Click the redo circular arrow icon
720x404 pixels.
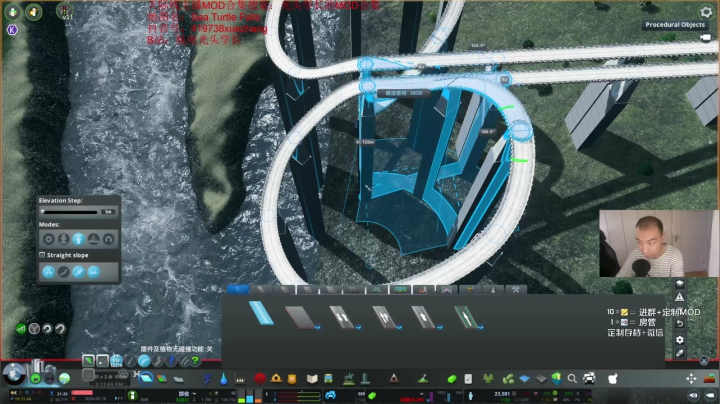[x=60, y=329]
